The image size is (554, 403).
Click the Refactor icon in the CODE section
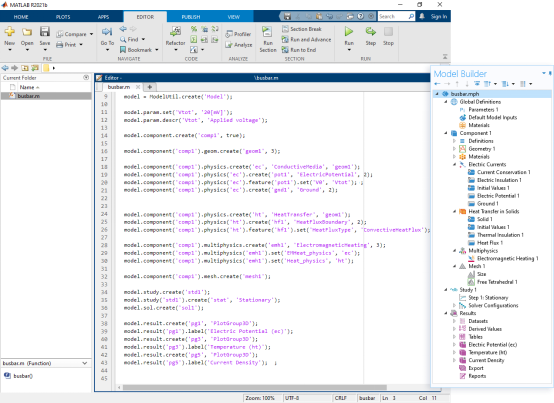[175, 31]
